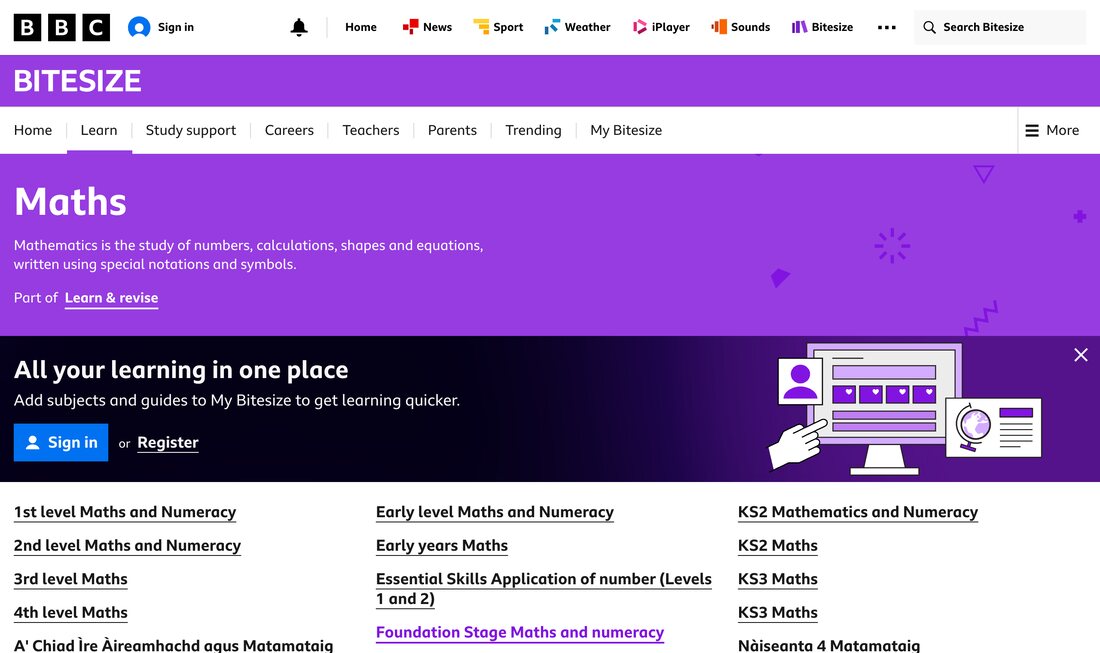Open the Bitesize Home tab
The image size is (1100, 653).
pyautogui.click(x=33, y=130)
